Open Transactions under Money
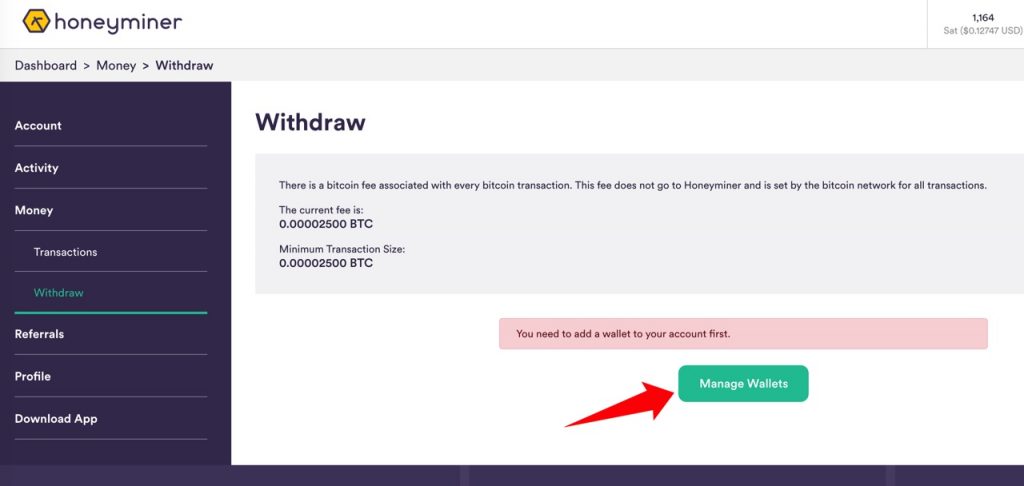1024x486 pixels. coord(65,252)
